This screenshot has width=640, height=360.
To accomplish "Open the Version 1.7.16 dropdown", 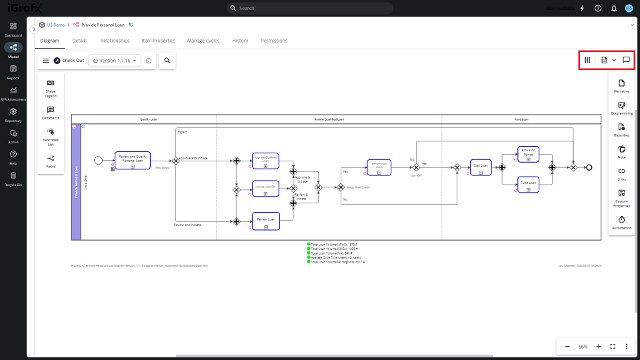I will click(x=115, y=60).
